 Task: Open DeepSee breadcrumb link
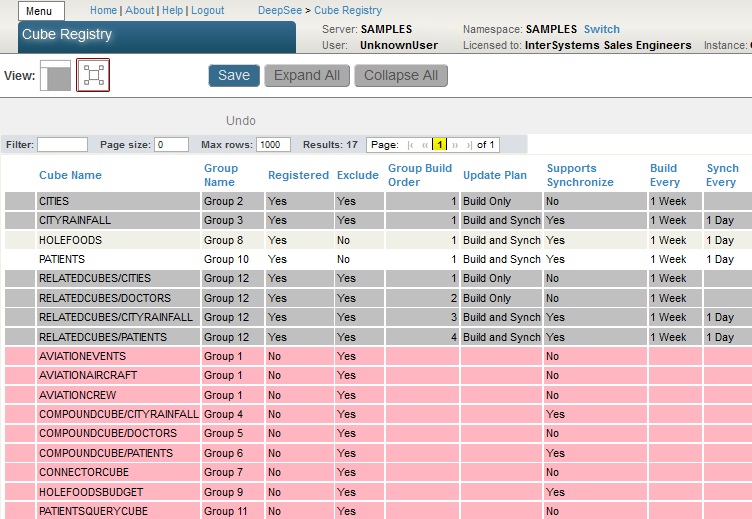click(280, 10)
